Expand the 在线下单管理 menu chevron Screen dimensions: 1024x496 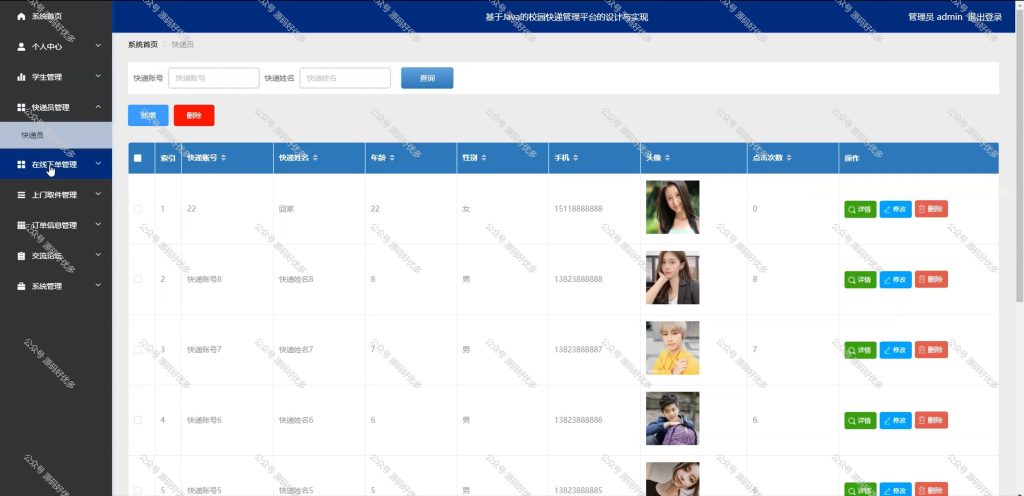point(98,164)
